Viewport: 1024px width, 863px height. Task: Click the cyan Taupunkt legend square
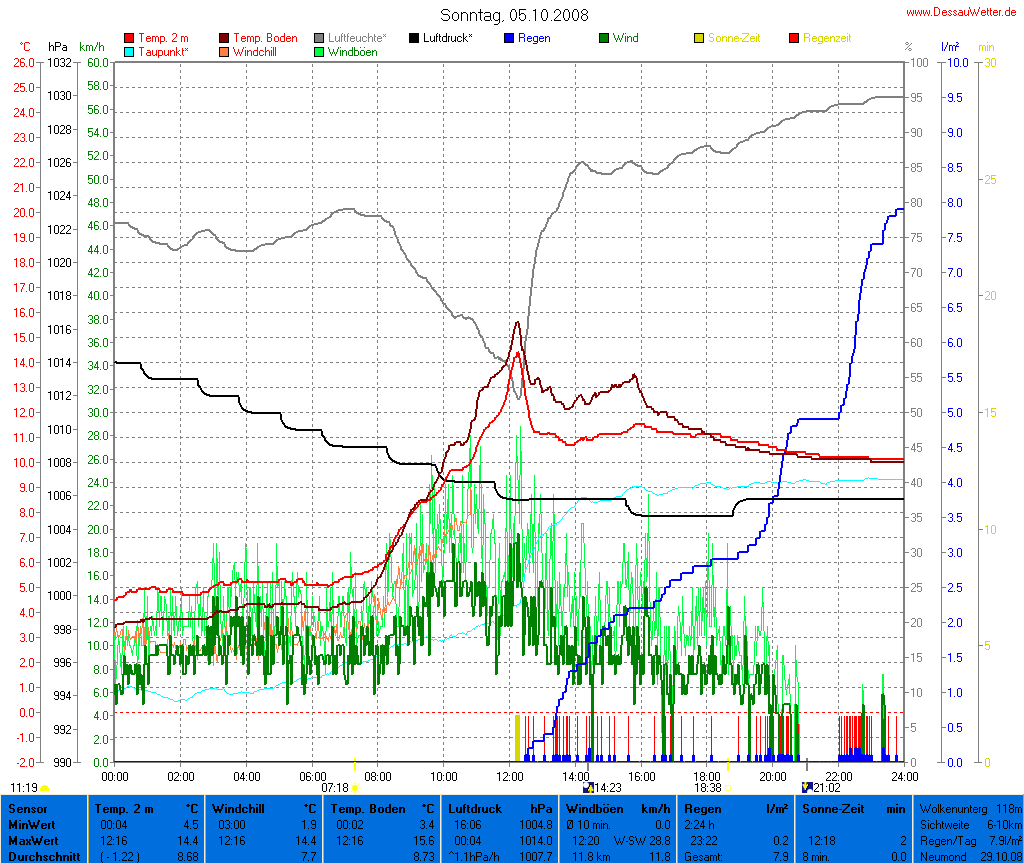click(129, 51)
